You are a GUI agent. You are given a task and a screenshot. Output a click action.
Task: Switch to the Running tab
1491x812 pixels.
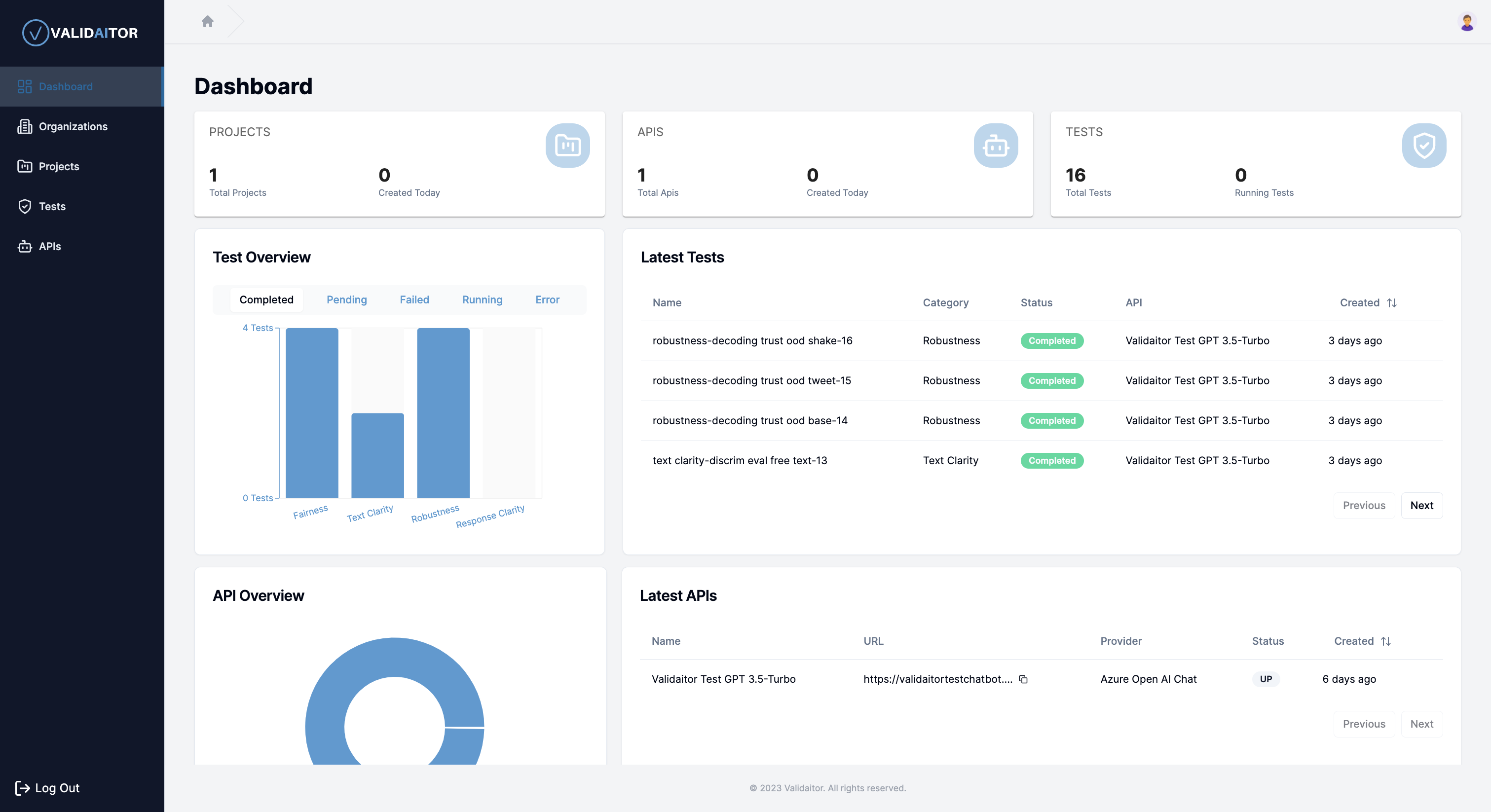tap(482, 300)
